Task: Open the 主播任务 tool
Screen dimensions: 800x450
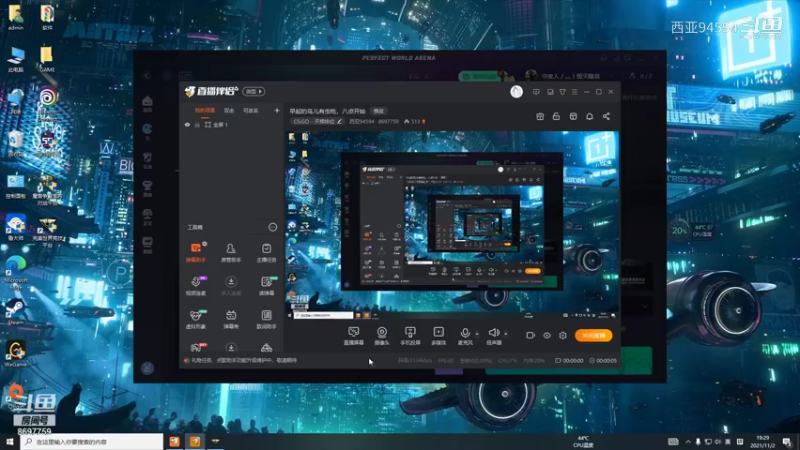Action: (x=266, y=253)
